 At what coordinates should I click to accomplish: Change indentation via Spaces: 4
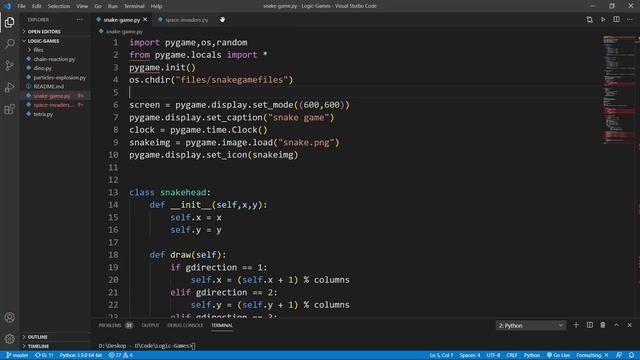point(470,356)
